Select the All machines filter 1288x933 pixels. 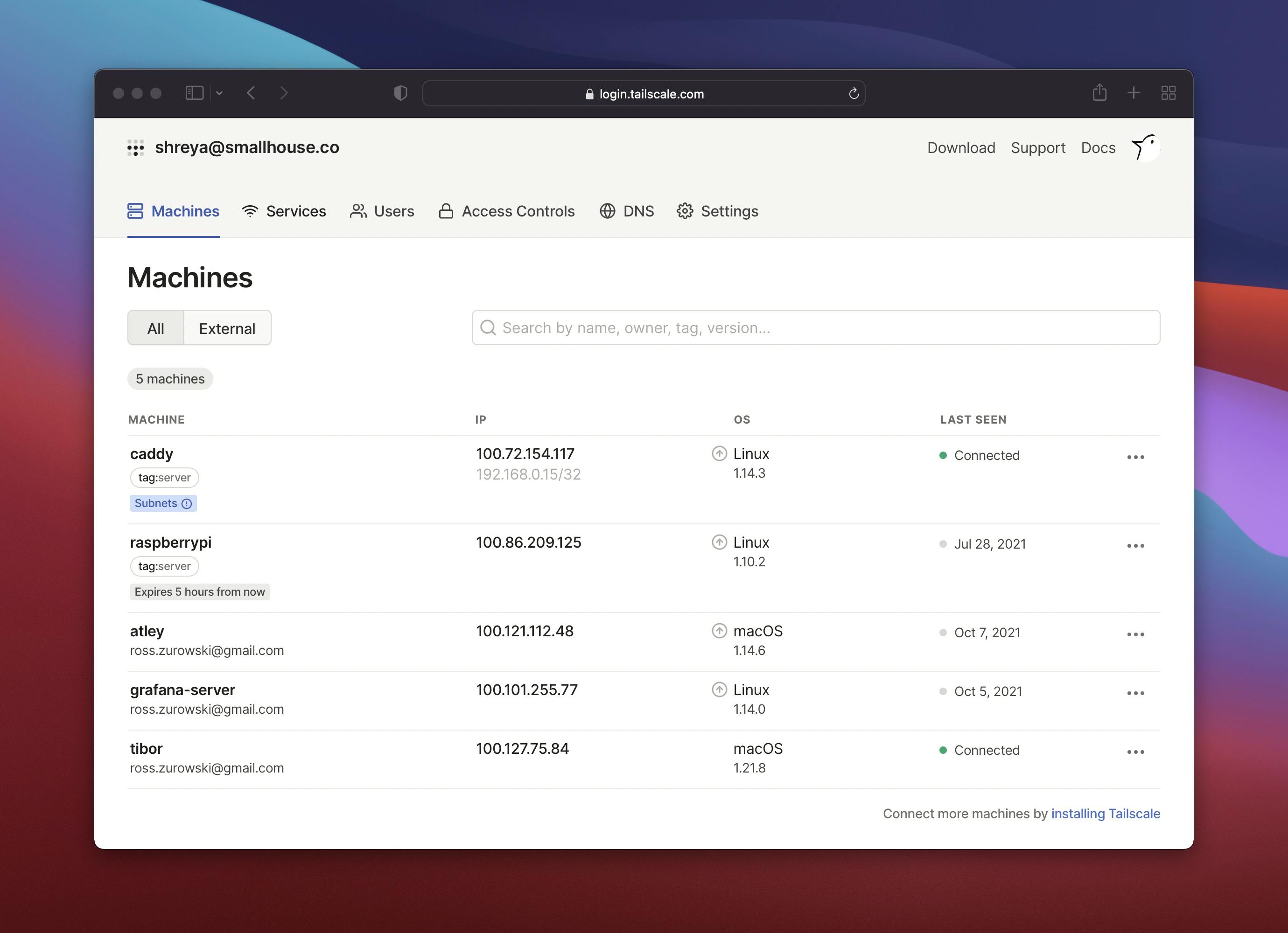point(155,327)
